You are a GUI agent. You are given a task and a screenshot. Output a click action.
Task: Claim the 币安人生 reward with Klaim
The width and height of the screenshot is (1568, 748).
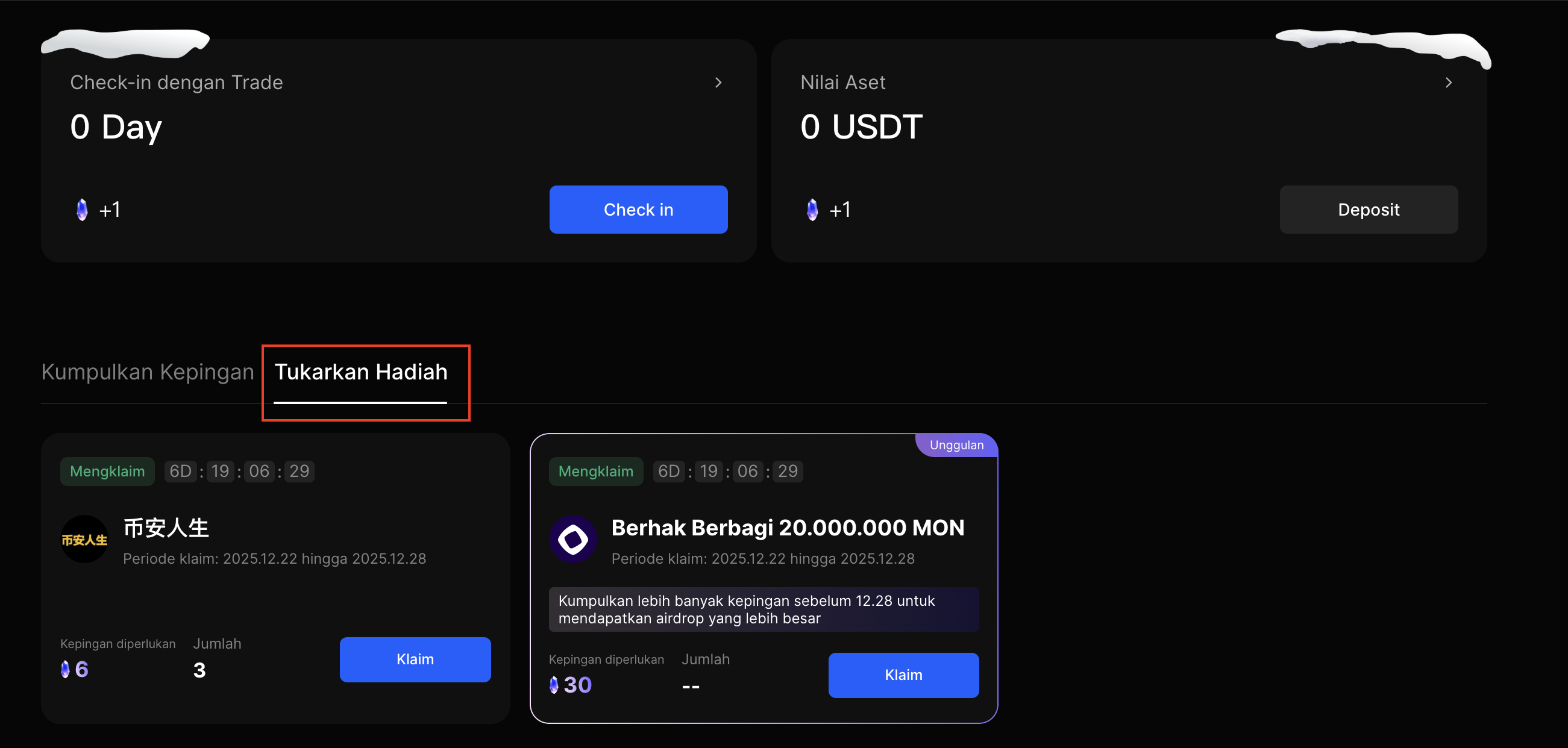(x=415, y=659)
